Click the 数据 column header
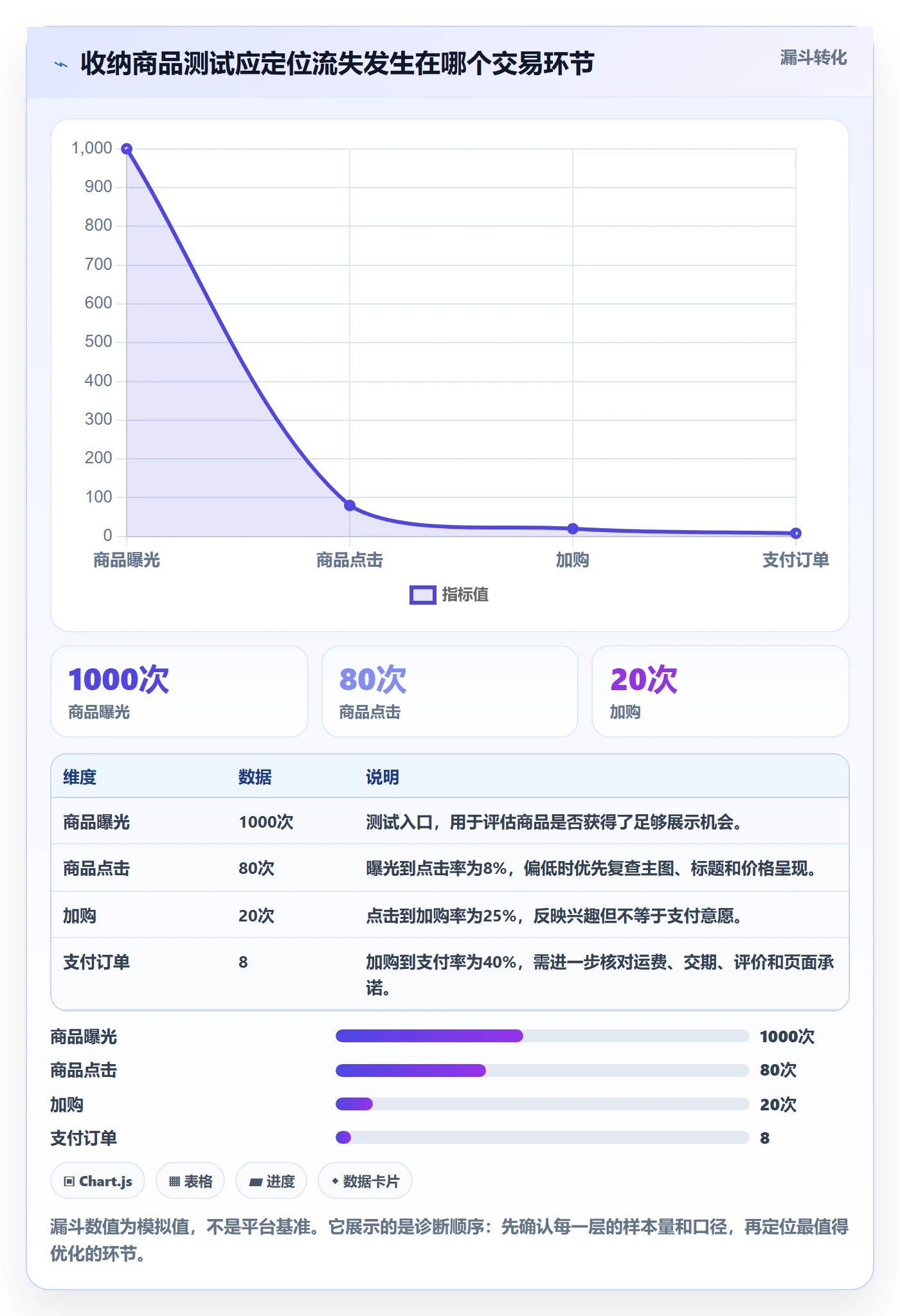 [x=255, y=777]
